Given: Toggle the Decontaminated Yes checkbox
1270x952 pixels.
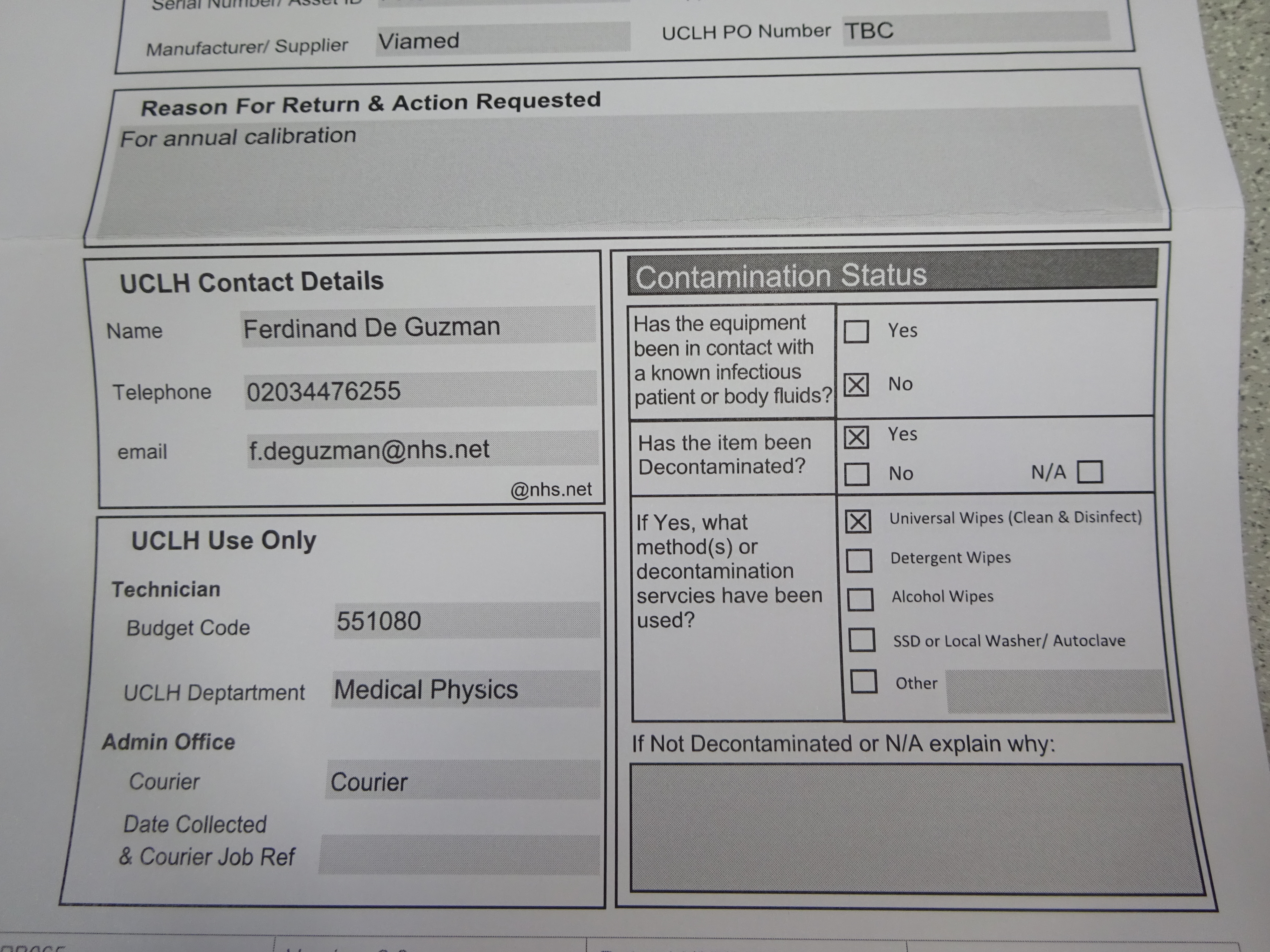Looking at the screenshot, I should [x=856, y=437].
